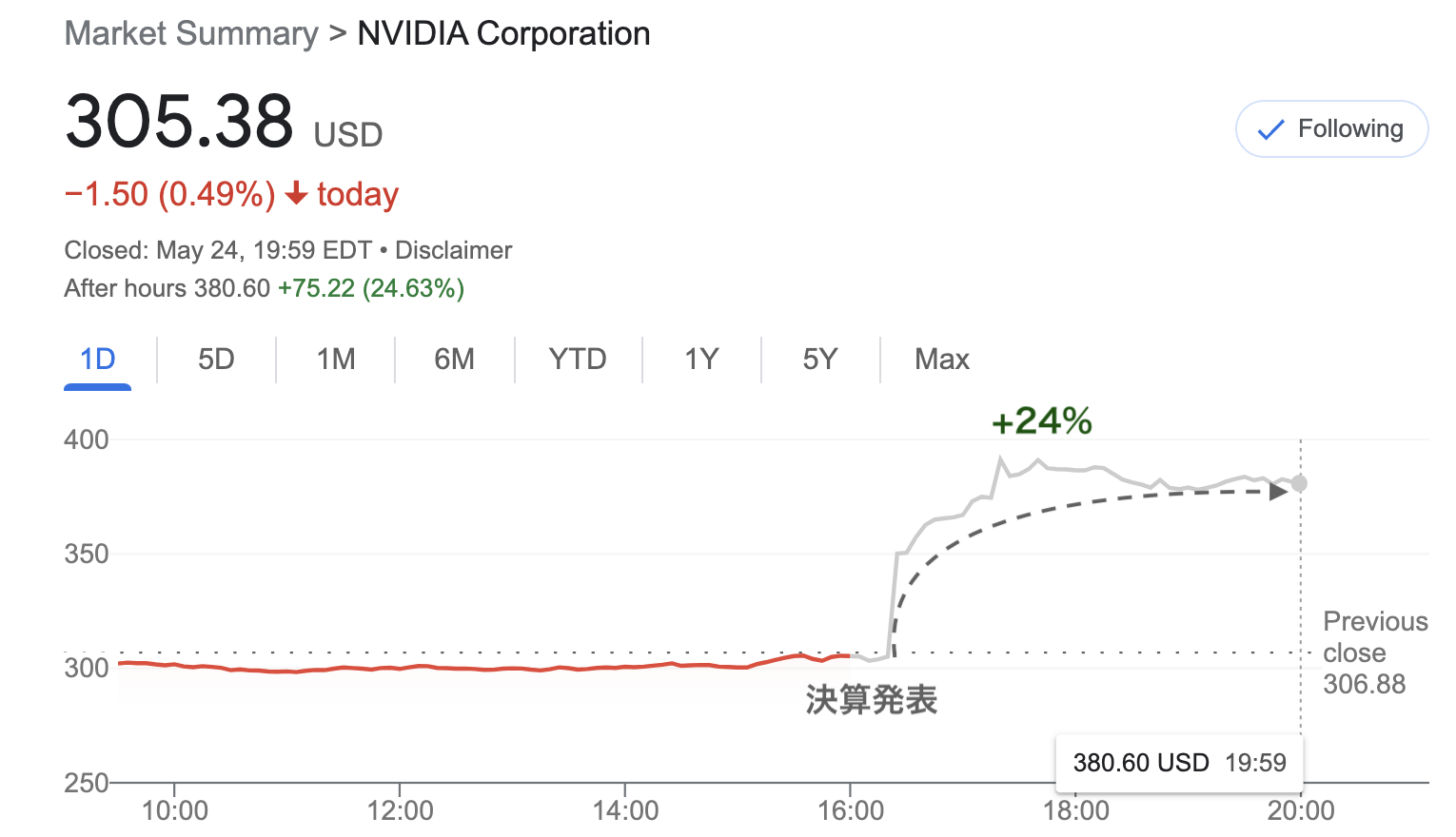Click the 16:00 marker on time axis

tap(851, 810)
